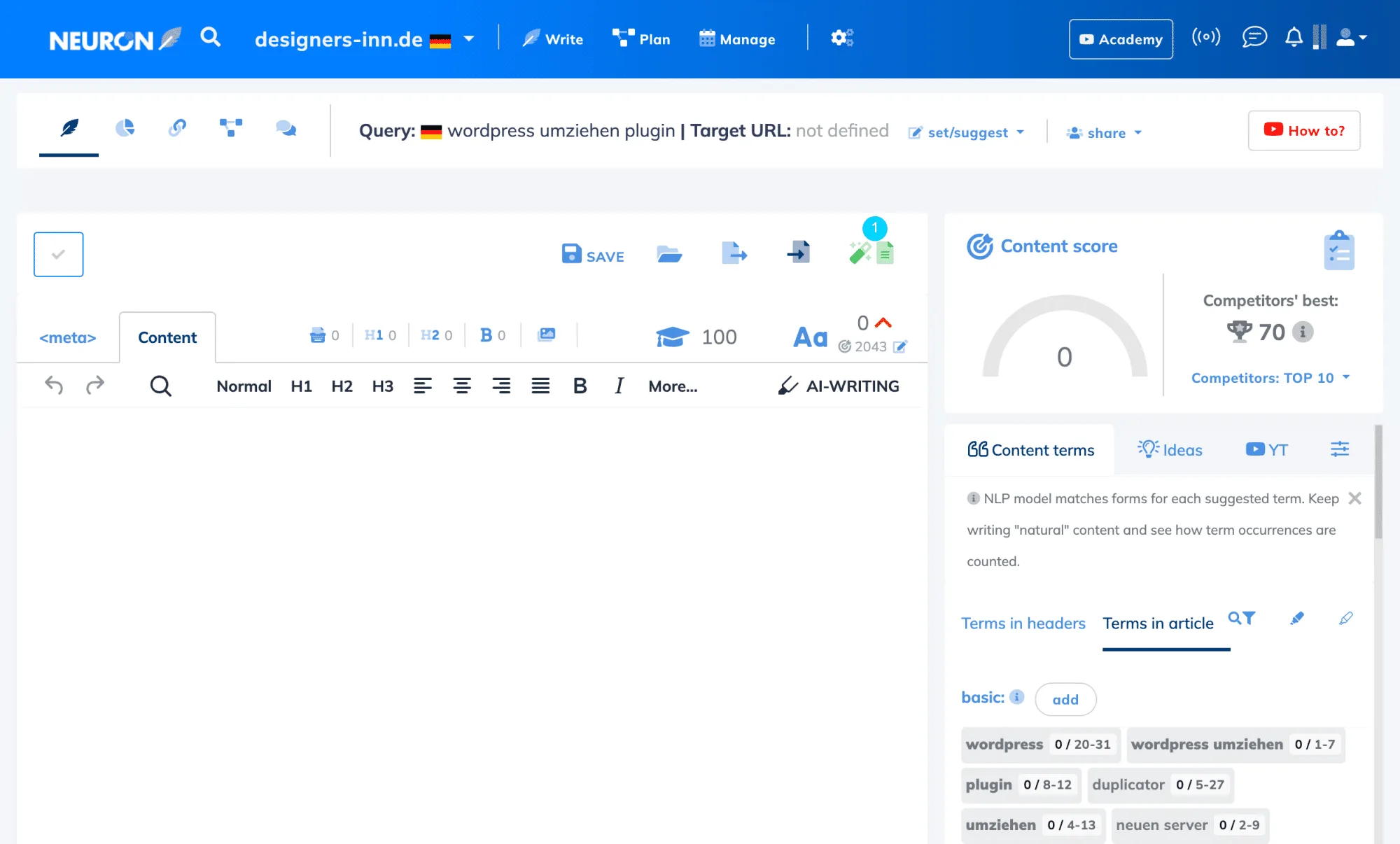The image size is (1400, 844).
Task: Click the info icon next to 70
Action: pos(1303,332)
